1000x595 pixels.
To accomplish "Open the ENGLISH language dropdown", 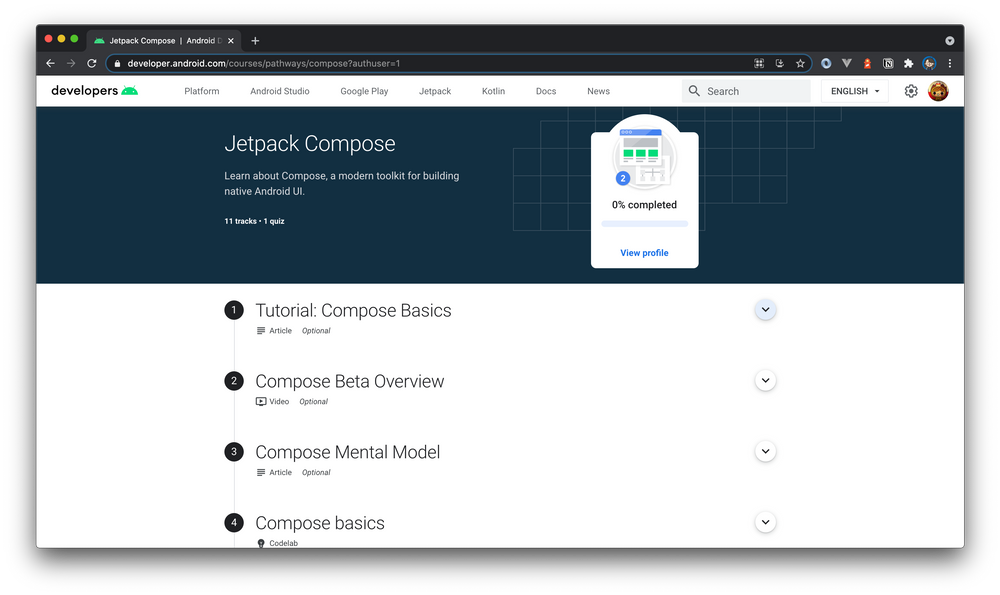I will 853,91.
